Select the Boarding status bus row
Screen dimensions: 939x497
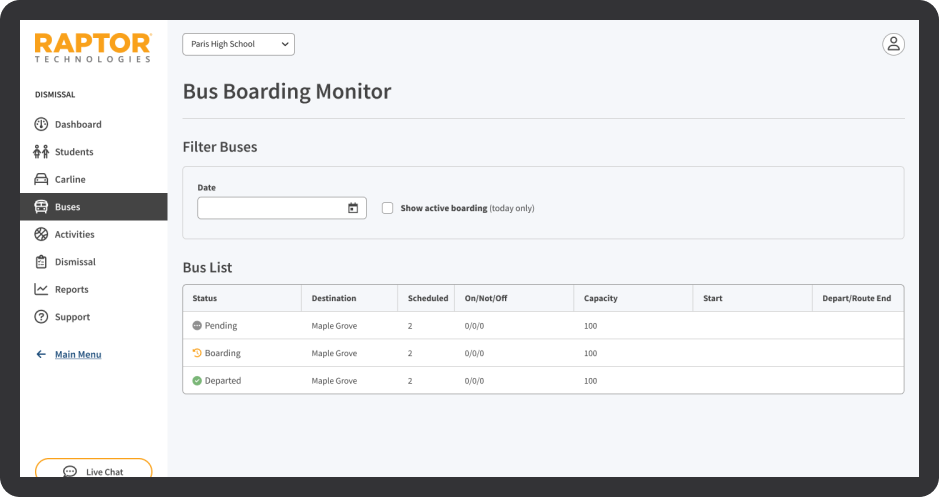[542, 353]
